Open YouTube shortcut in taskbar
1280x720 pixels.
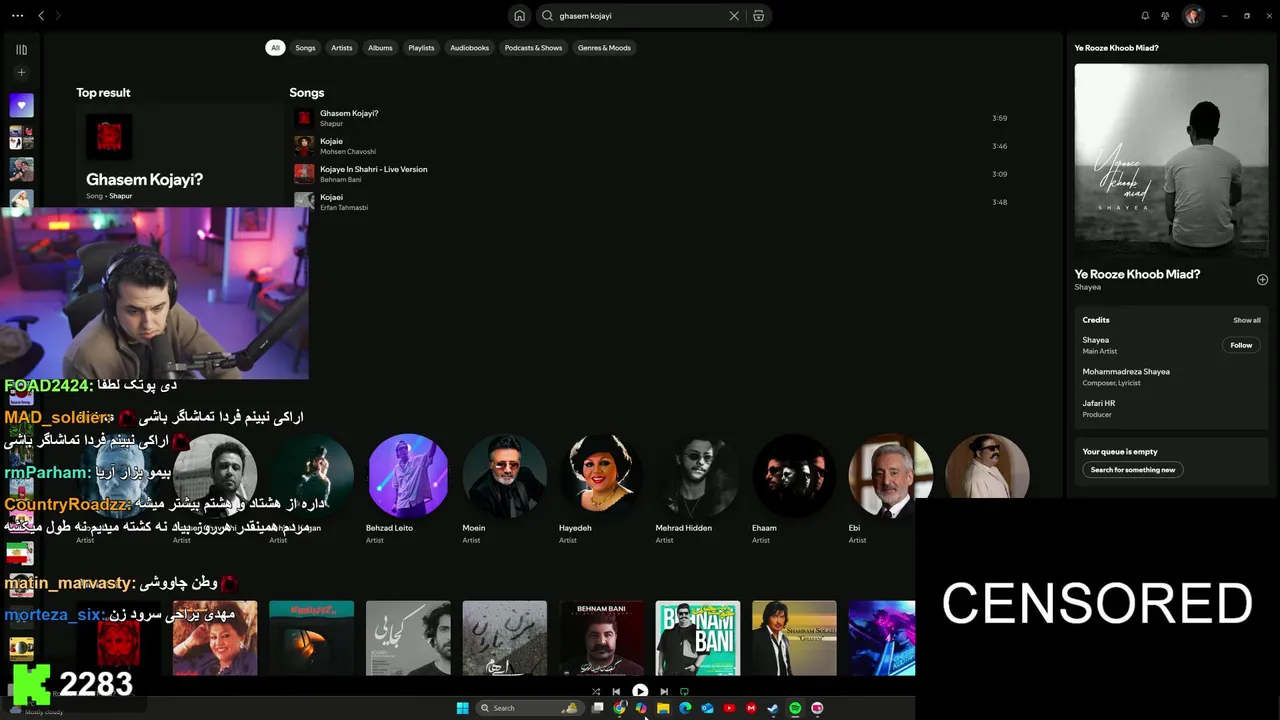click(x=729, y=708)
